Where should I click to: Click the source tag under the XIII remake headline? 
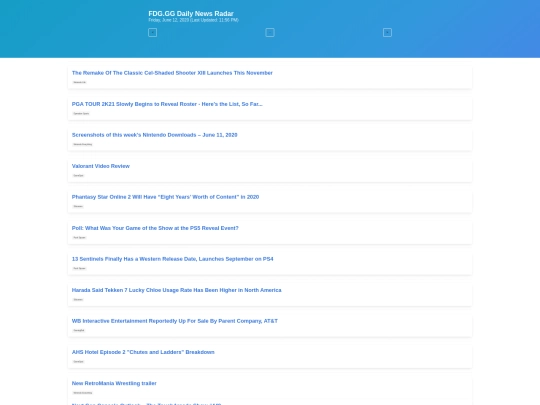pyautogui.click(x=80, y=82)
